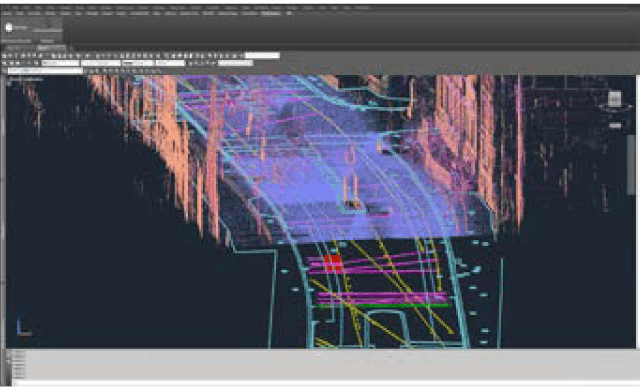Open the second white dropdown in the second toolbar row
The image size is (640, 390).
(101, 63)
